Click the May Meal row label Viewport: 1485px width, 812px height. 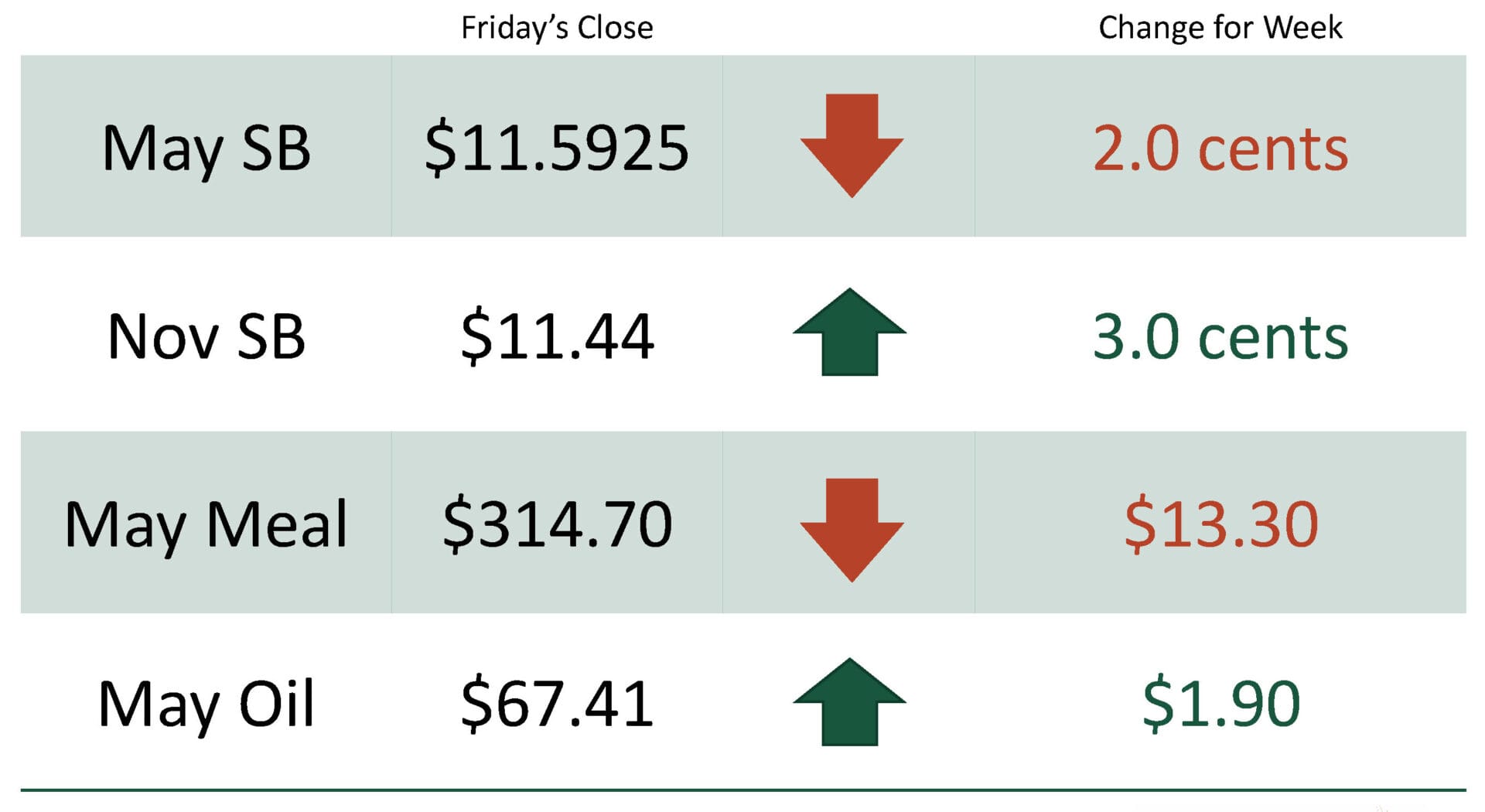[x=206, y=525]
